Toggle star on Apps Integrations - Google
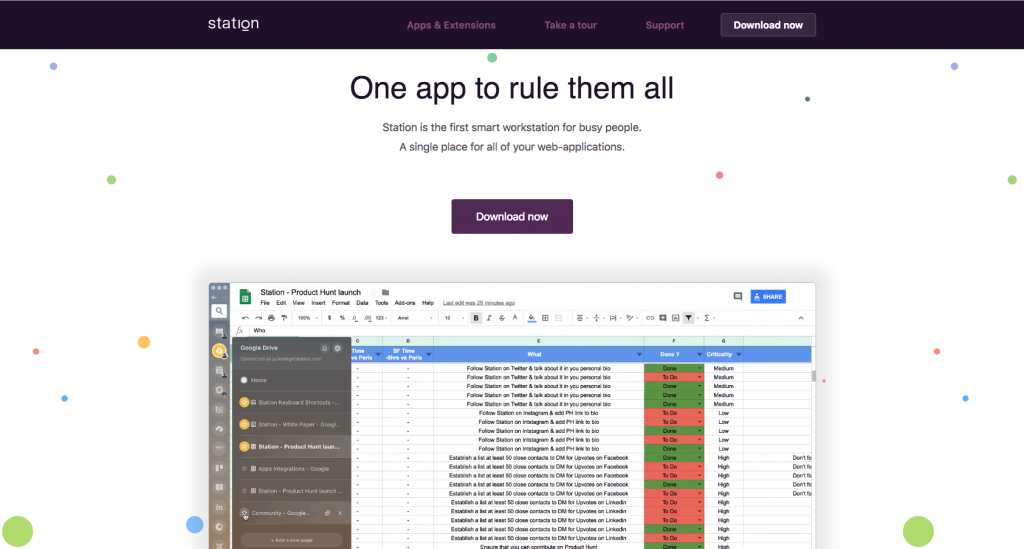1024x549 pixels. click(244, 469)
